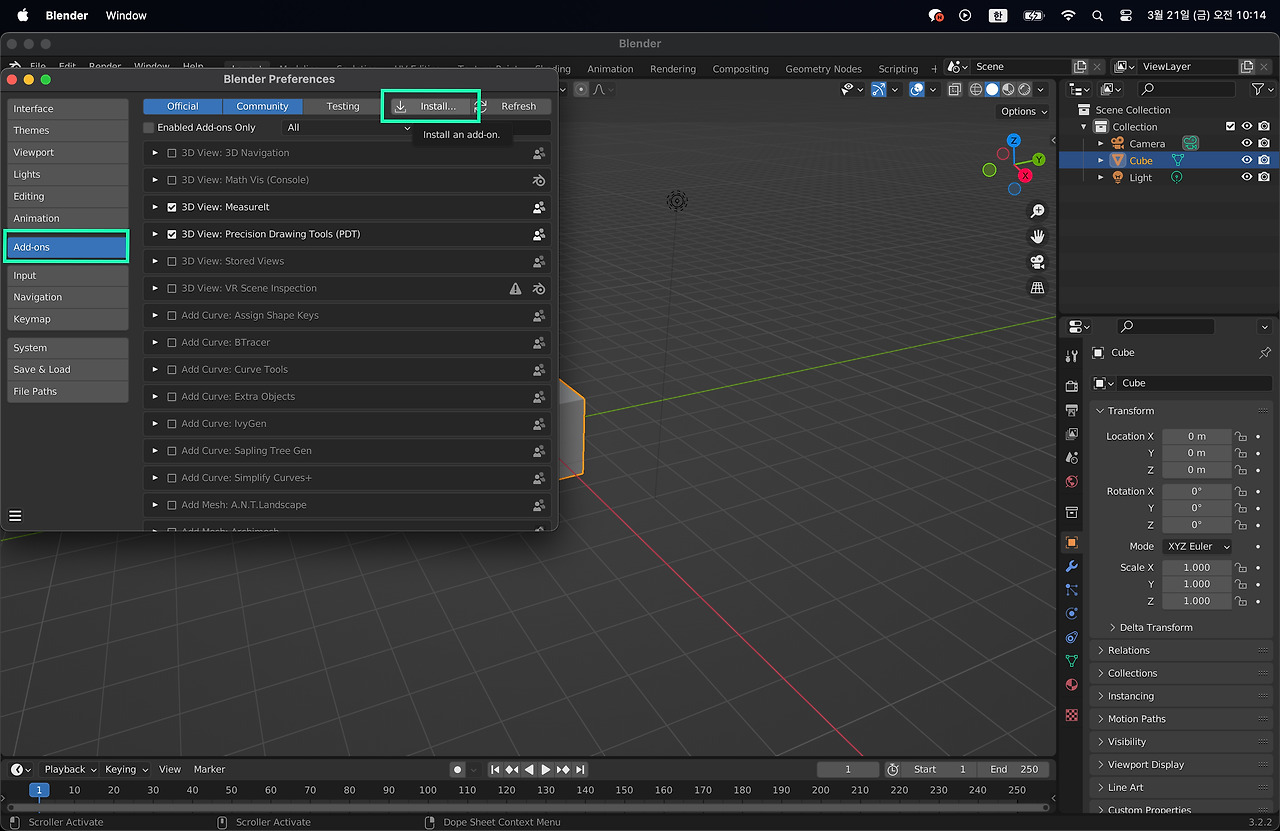Open macOS Spotlight search icon

pos(1097,15)
